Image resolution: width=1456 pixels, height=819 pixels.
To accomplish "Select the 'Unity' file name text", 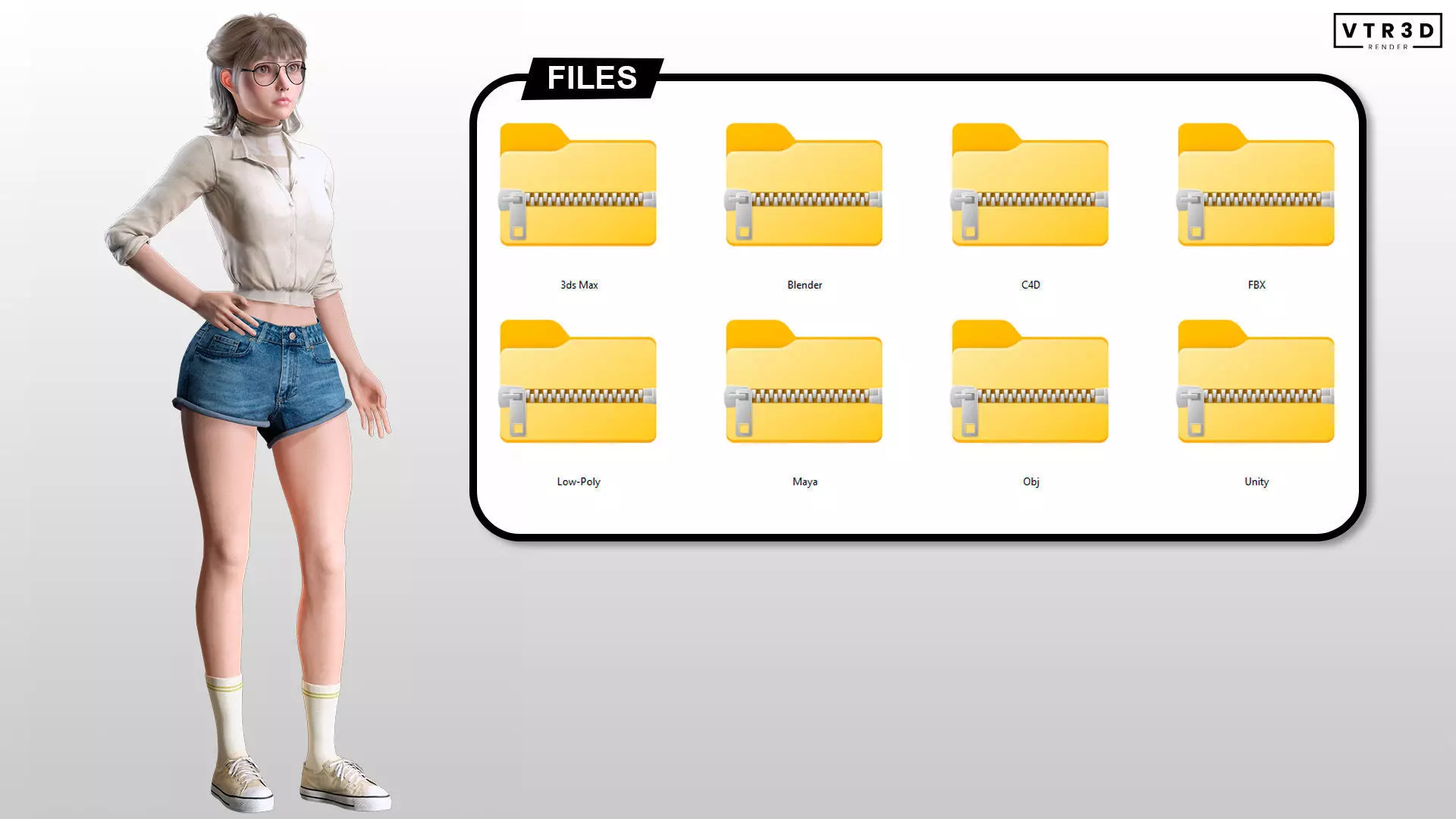I will tap(1257, 482).
